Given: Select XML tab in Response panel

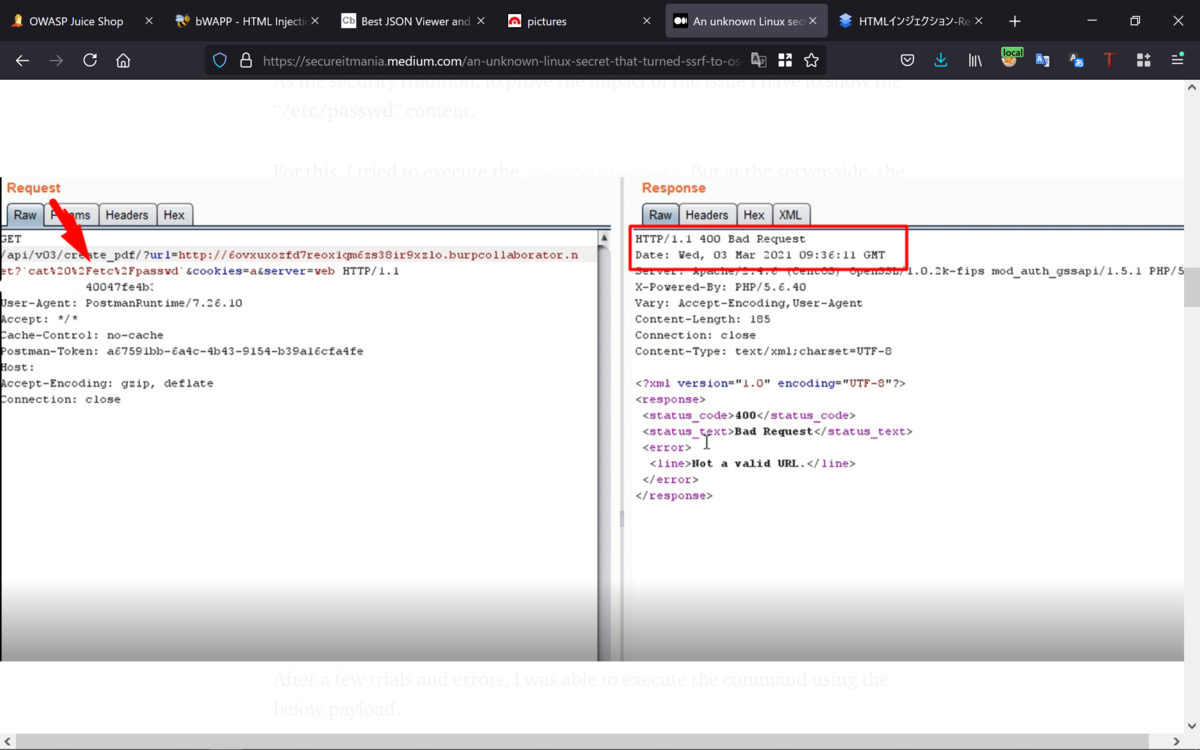Looking at the screenshot, I should click(790, 215).
